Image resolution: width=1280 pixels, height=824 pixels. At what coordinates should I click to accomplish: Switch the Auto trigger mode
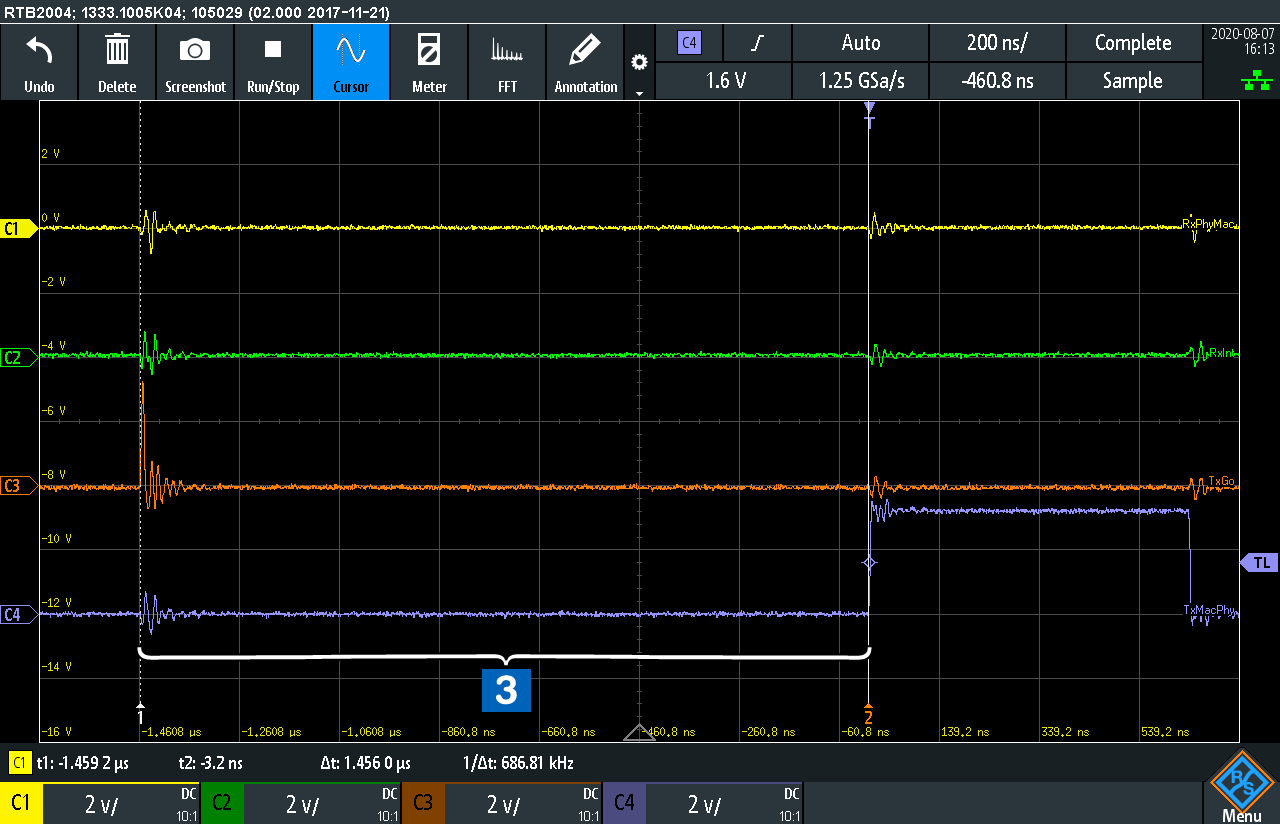click(860, 43)
